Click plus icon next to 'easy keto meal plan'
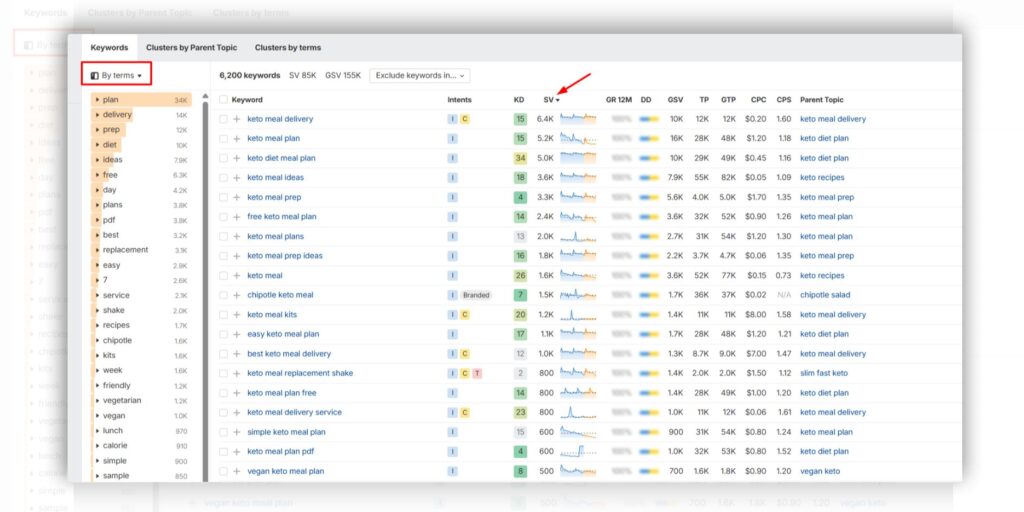The width and height of the screenshot is (1024, 512). point(236,334)
